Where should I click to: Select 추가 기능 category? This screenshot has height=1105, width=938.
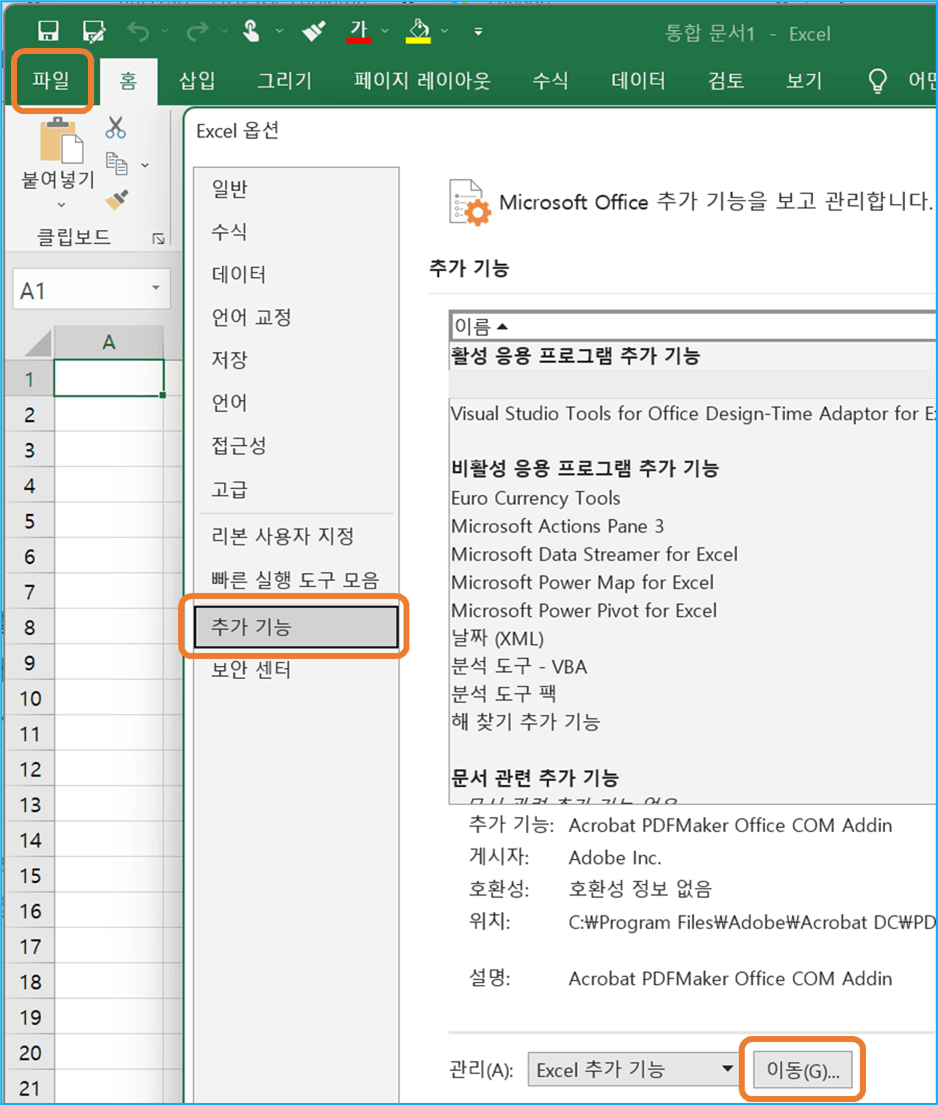pos(296,626)
